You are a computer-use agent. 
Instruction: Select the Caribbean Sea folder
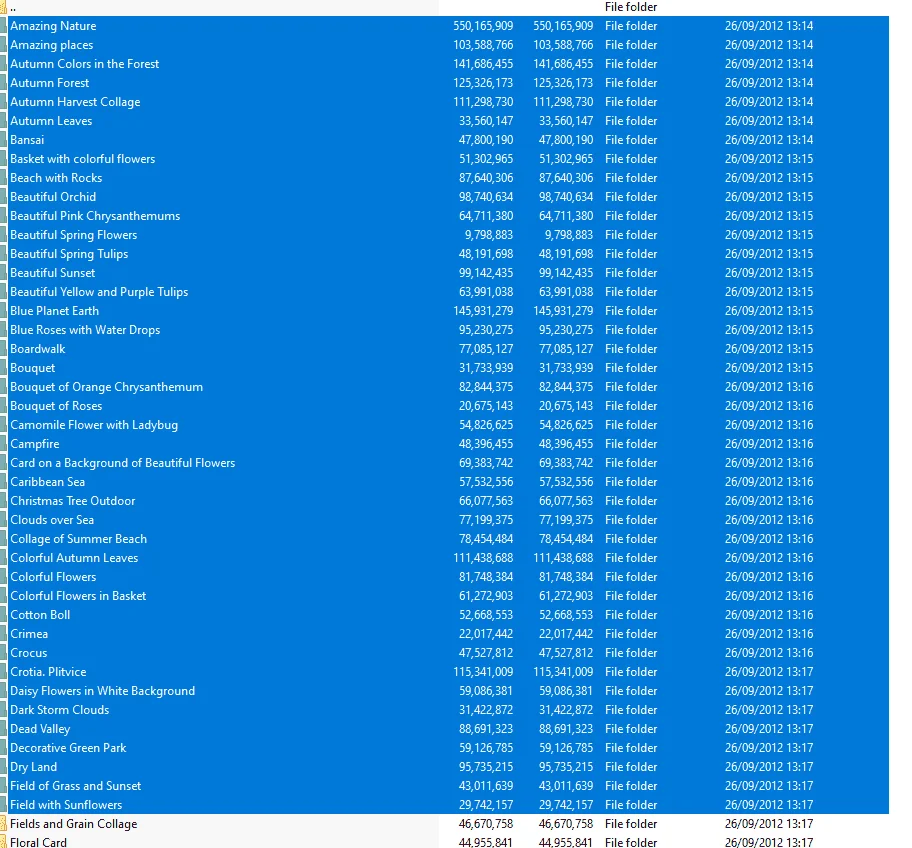point(47,482)
